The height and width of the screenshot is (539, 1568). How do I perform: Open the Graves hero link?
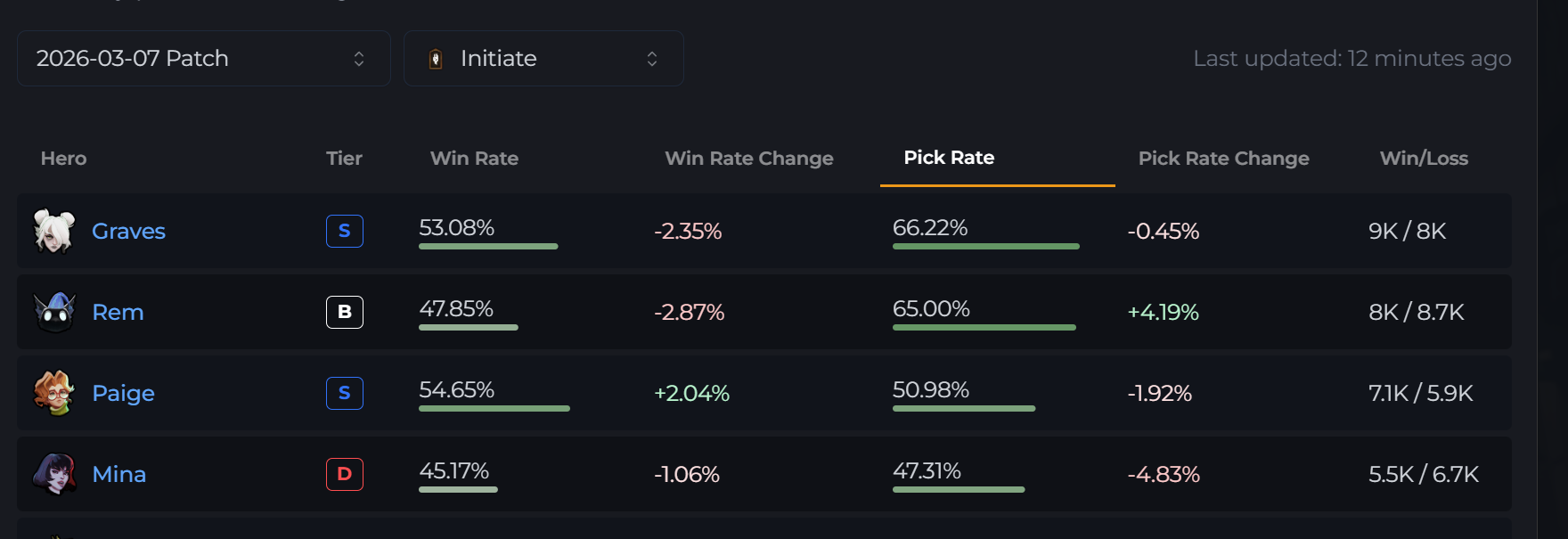(128, 232)
